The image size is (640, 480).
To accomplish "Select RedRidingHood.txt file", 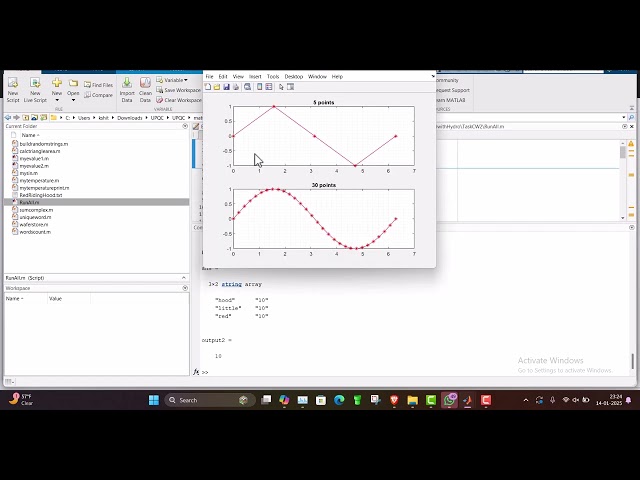I will tap(41, 195).
